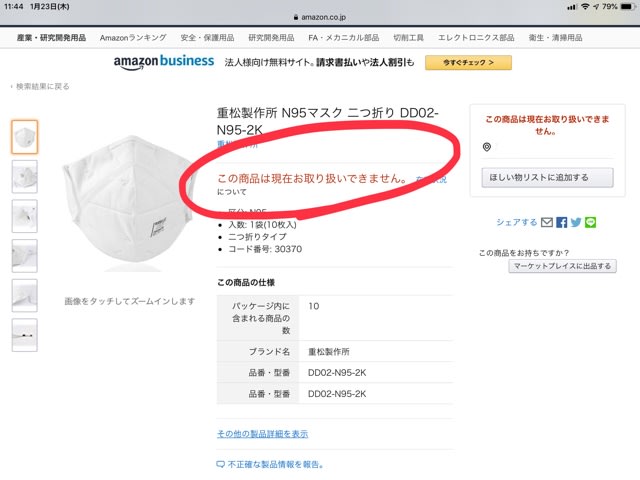Image resolution: width=640 pixels, height=480 pixels.
Task: Click シェアする link
Action: tap(516, 222)
